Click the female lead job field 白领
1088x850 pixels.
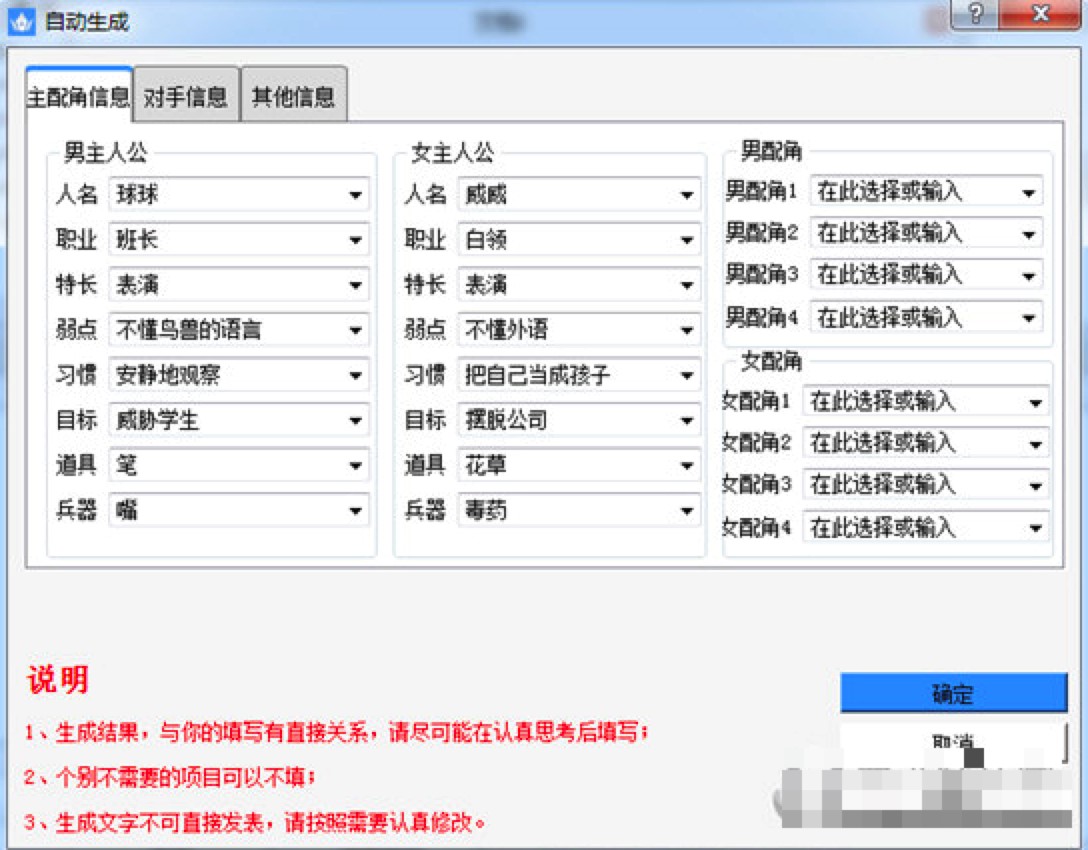[579, 239]
